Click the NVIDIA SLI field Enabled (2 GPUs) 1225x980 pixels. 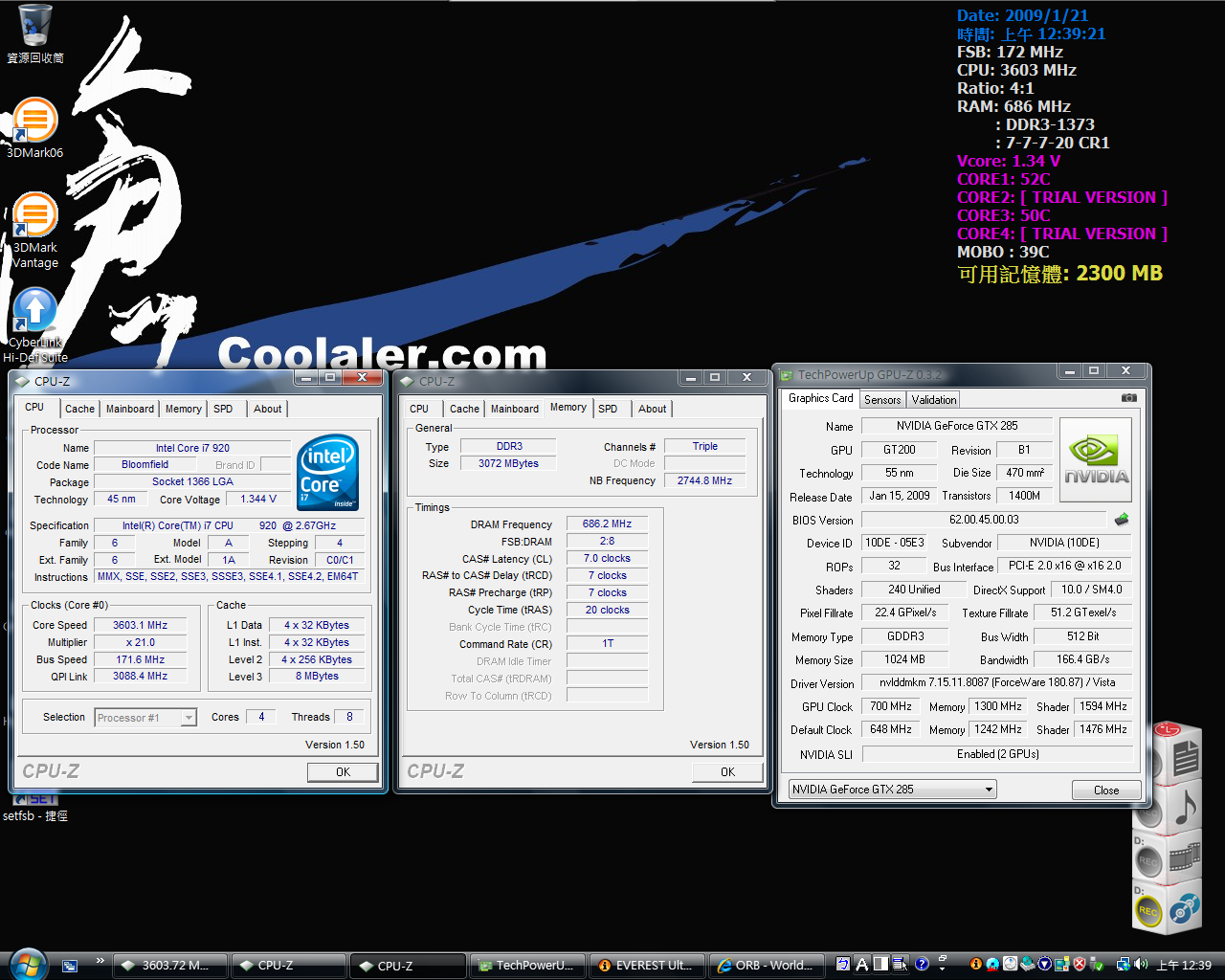click(997, 754)
